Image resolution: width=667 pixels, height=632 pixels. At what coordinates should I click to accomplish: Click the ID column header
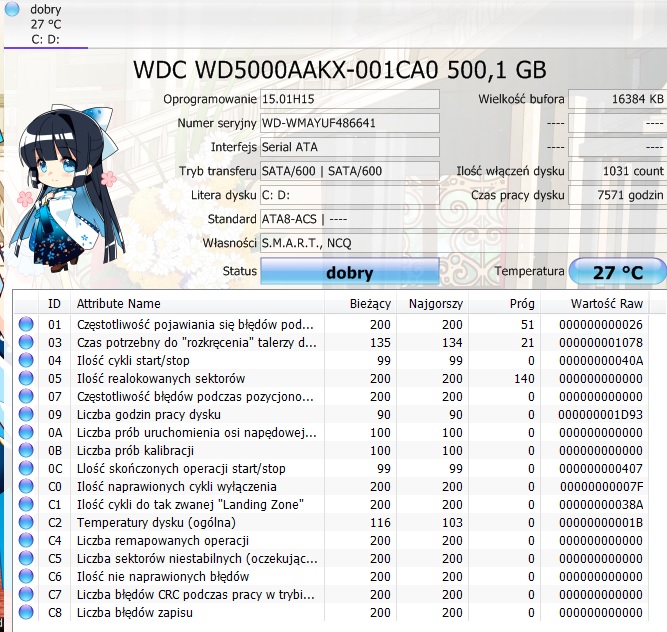coord(54,304)
